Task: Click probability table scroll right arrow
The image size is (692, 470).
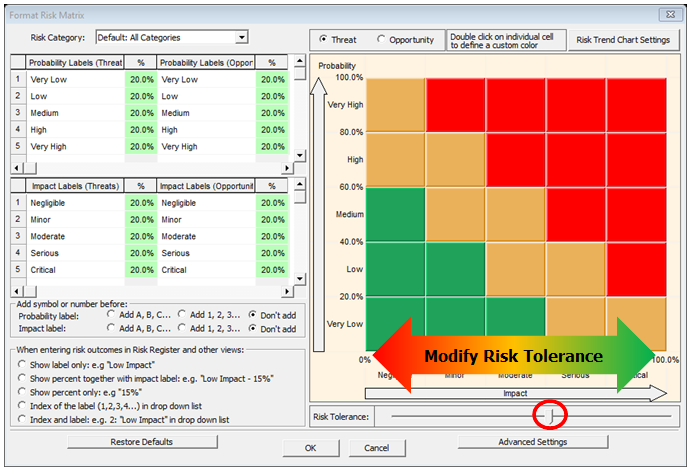Action: point(287,168)
